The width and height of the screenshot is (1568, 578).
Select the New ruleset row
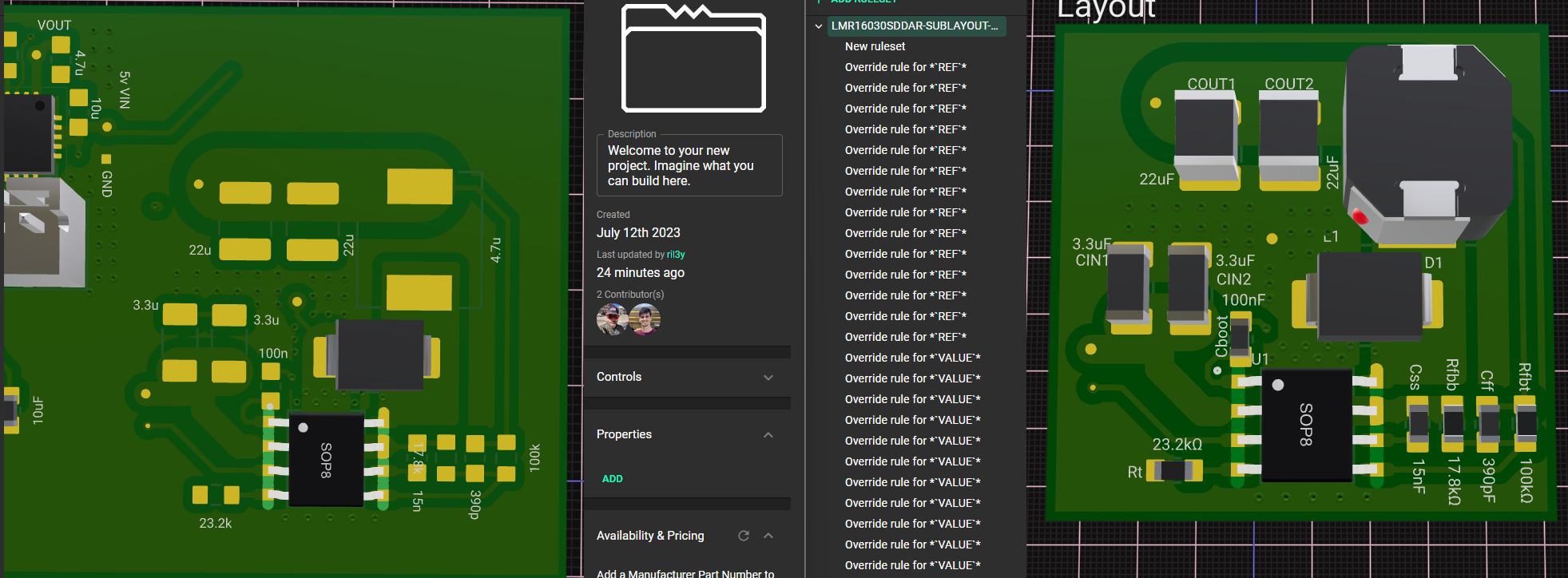(x=875, y=46)
